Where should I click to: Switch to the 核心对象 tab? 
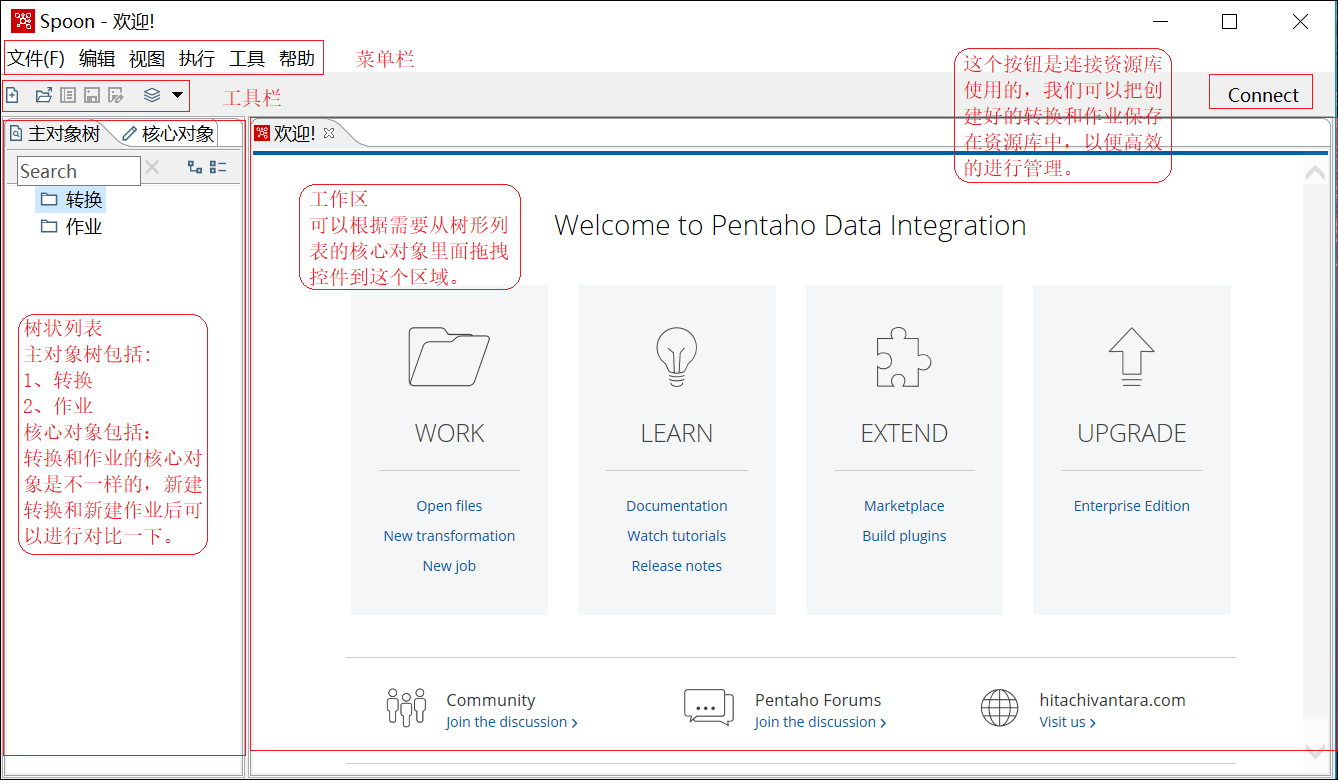tap(169, 133)
